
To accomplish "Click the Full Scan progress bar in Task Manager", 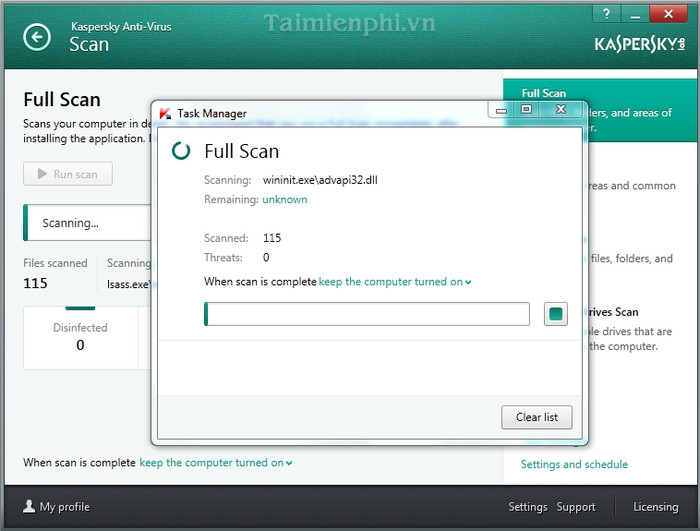I will 367,314.
